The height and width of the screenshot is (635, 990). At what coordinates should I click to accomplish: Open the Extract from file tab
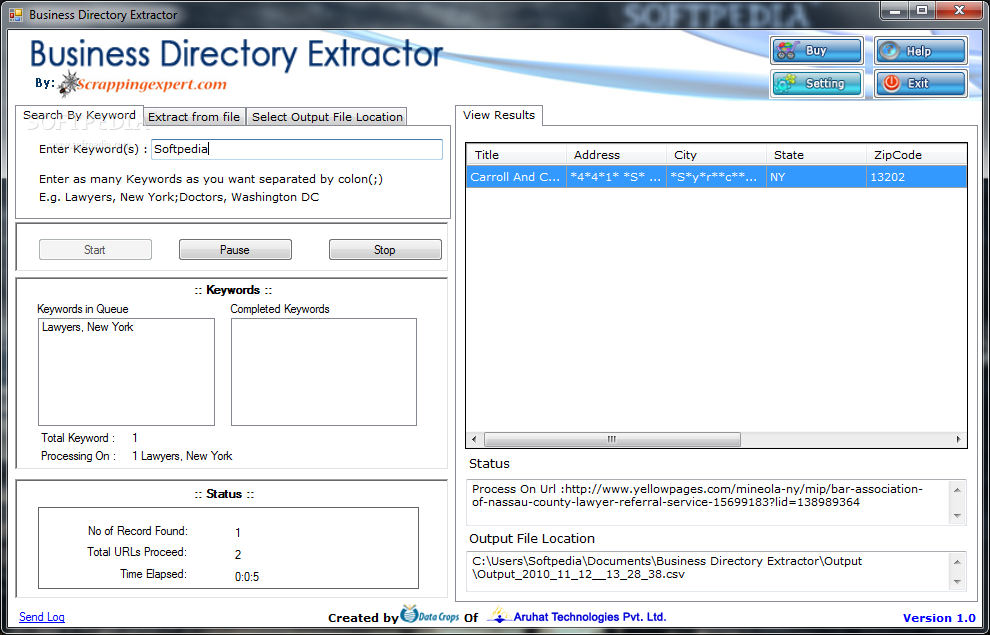coord(194,117)
